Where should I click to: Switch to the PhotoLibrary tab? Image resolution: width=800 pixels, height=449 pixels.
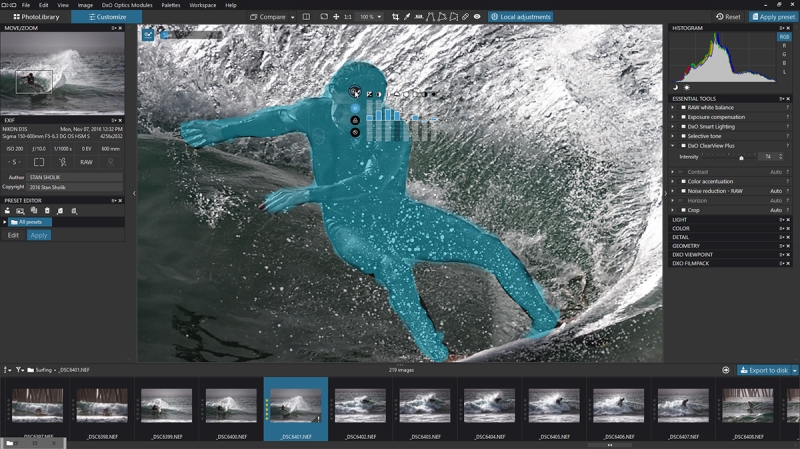(x=36, y=17)
